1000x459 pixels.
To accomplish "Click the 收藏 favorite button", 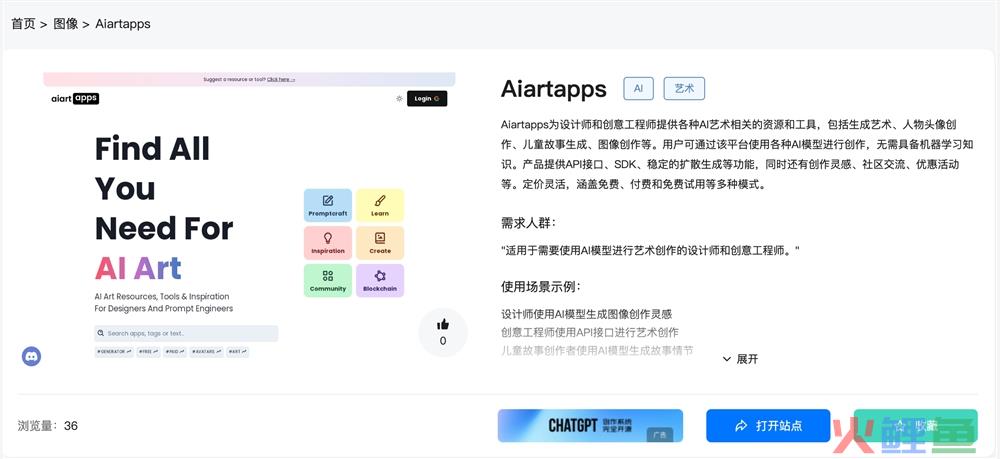I will 915,425.
